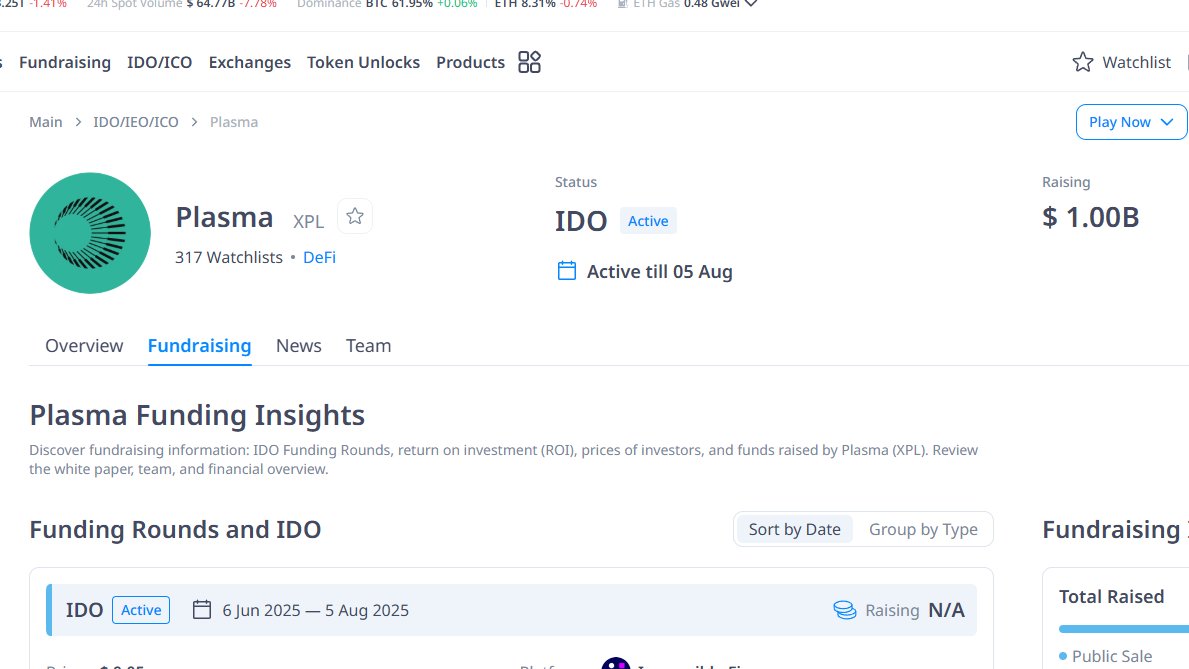1189x669 pixels.
Task: Click the Active badge in IDO round row
Action: point(141,610)
